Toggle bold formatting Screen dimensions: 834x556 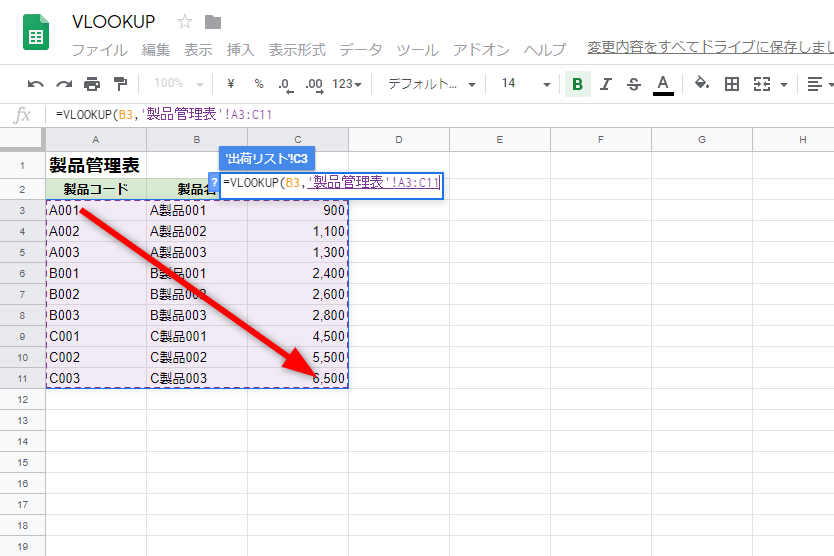[x=578, y=84]
